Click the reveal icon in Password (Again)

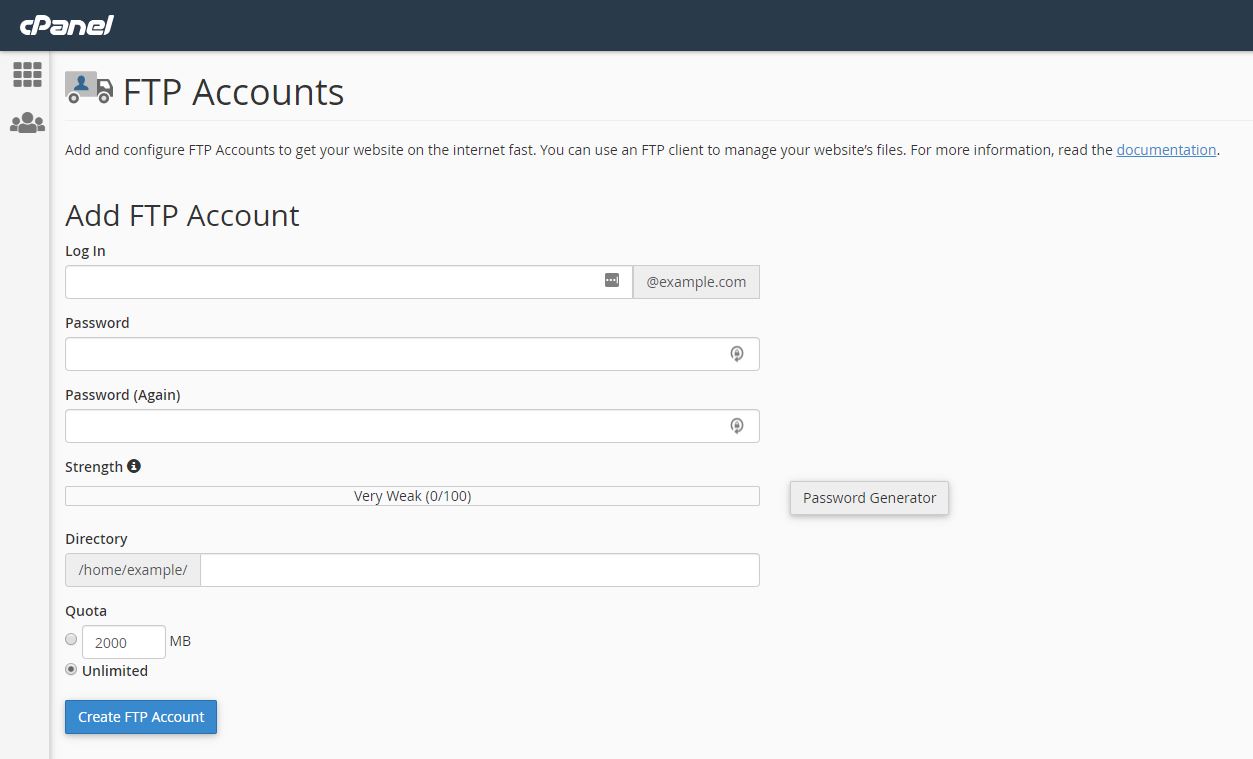tap(737, 425)
